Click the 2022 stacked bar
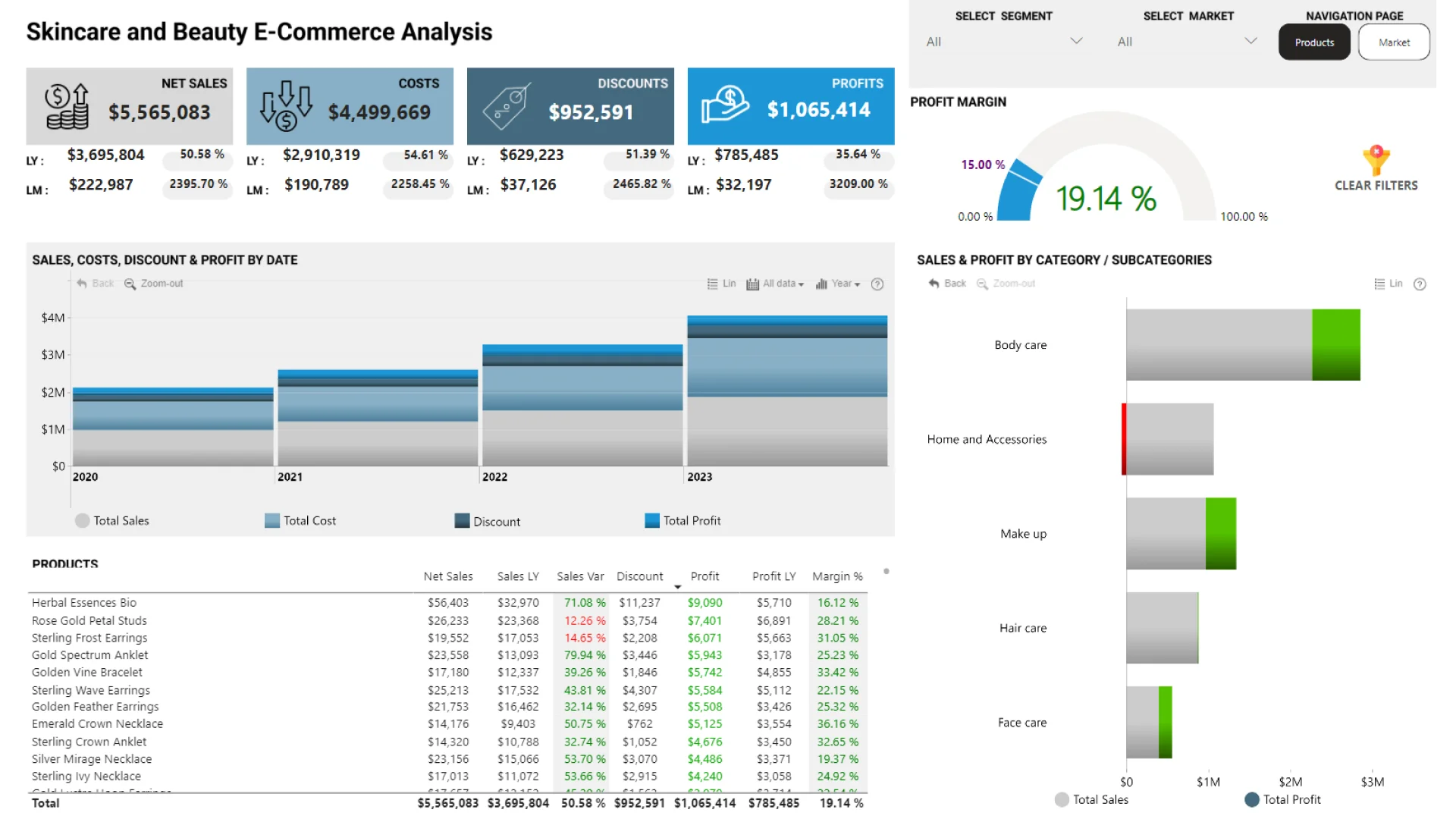 pos(582,406)
